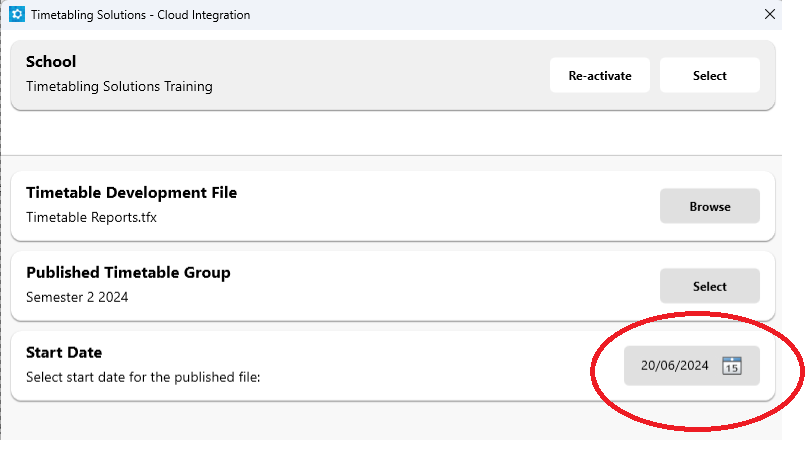Click the Timetabling Solutions app icon in title bar
812x464 pixels.
(17, 14)
